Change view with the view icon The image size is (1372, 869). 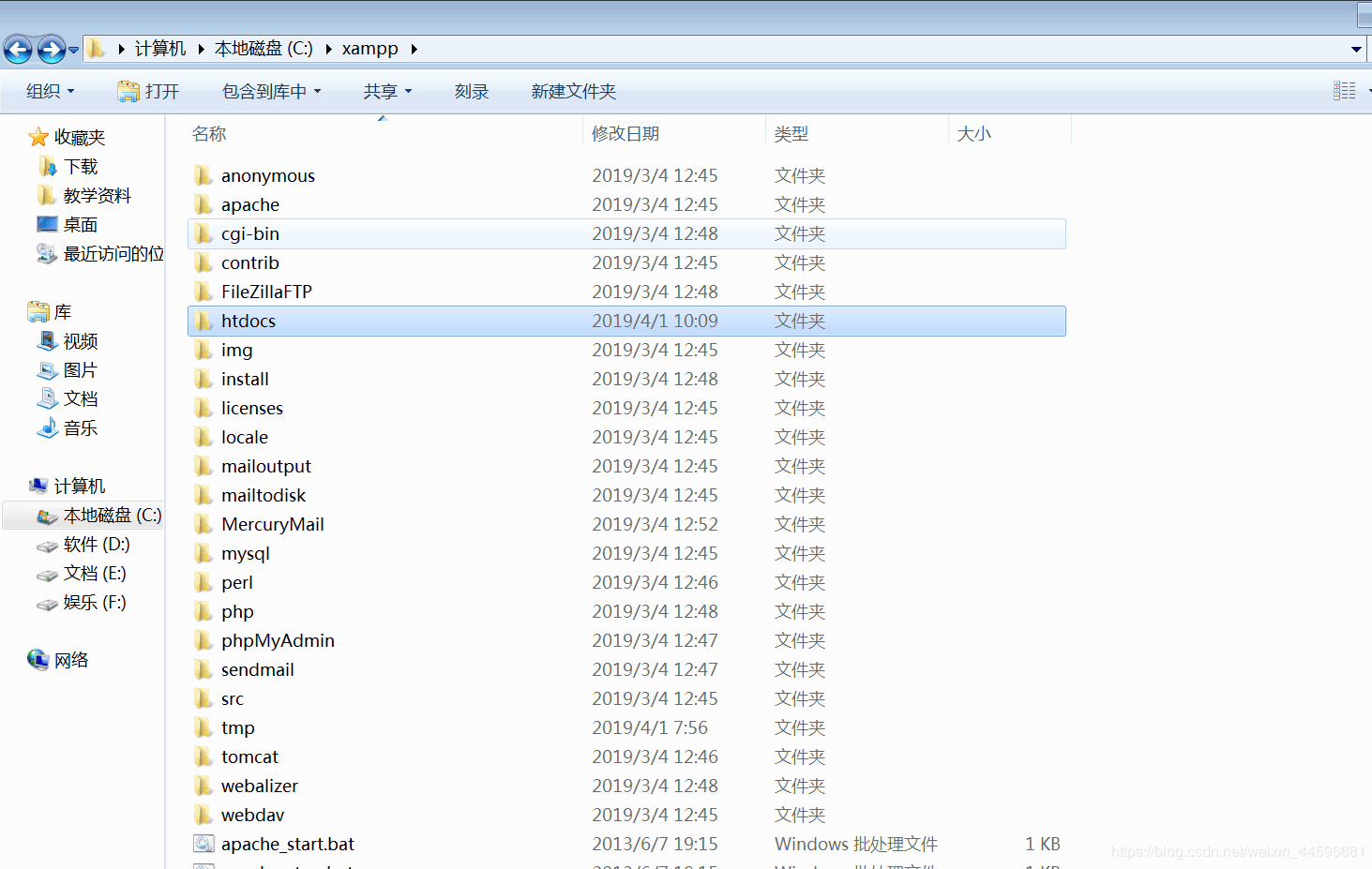[x=1345, y=91]
